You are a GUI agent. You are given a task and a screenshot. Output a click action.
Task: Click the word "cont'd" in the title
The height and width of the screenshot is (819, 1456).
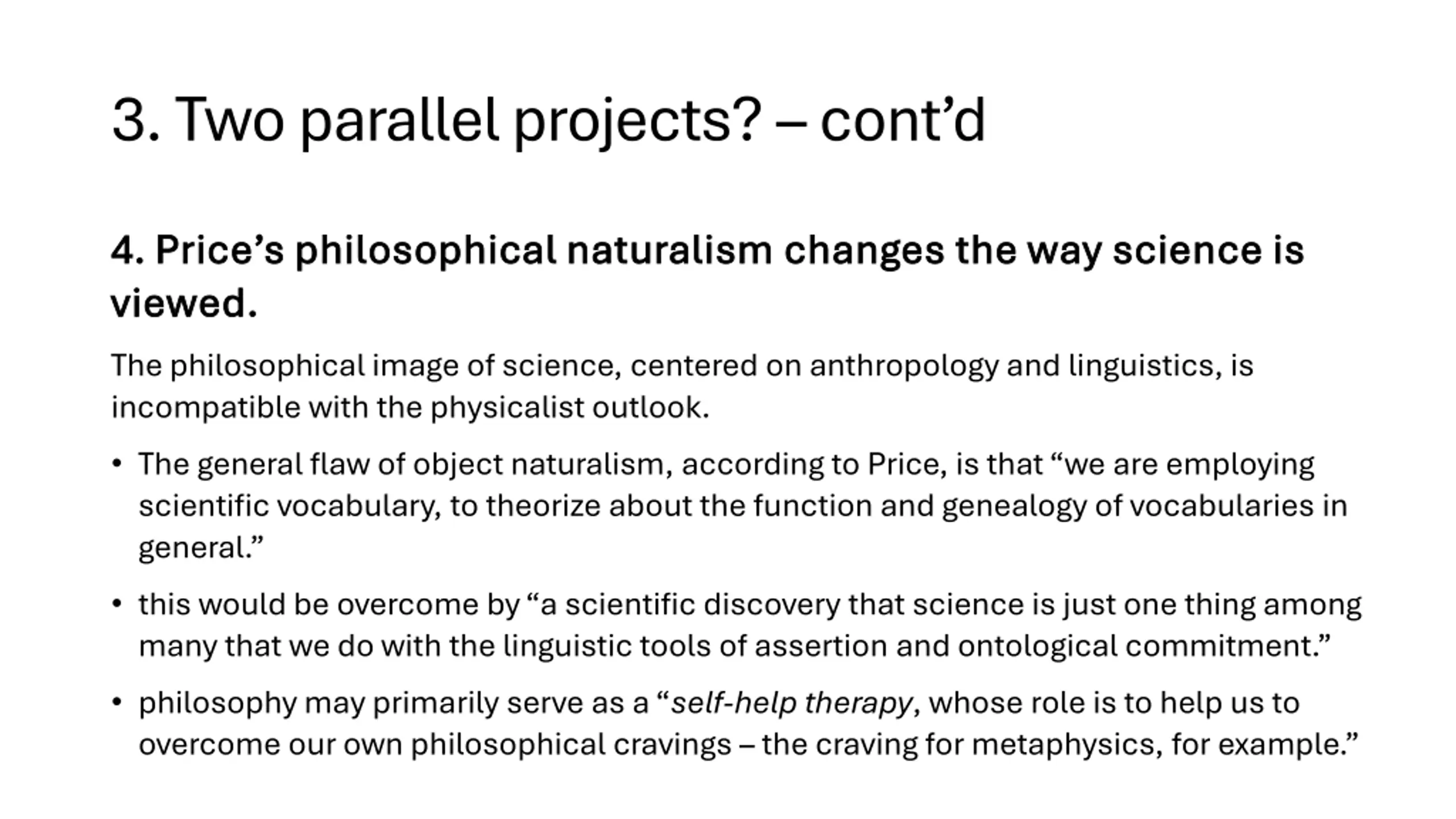click(x=902, y=120)
